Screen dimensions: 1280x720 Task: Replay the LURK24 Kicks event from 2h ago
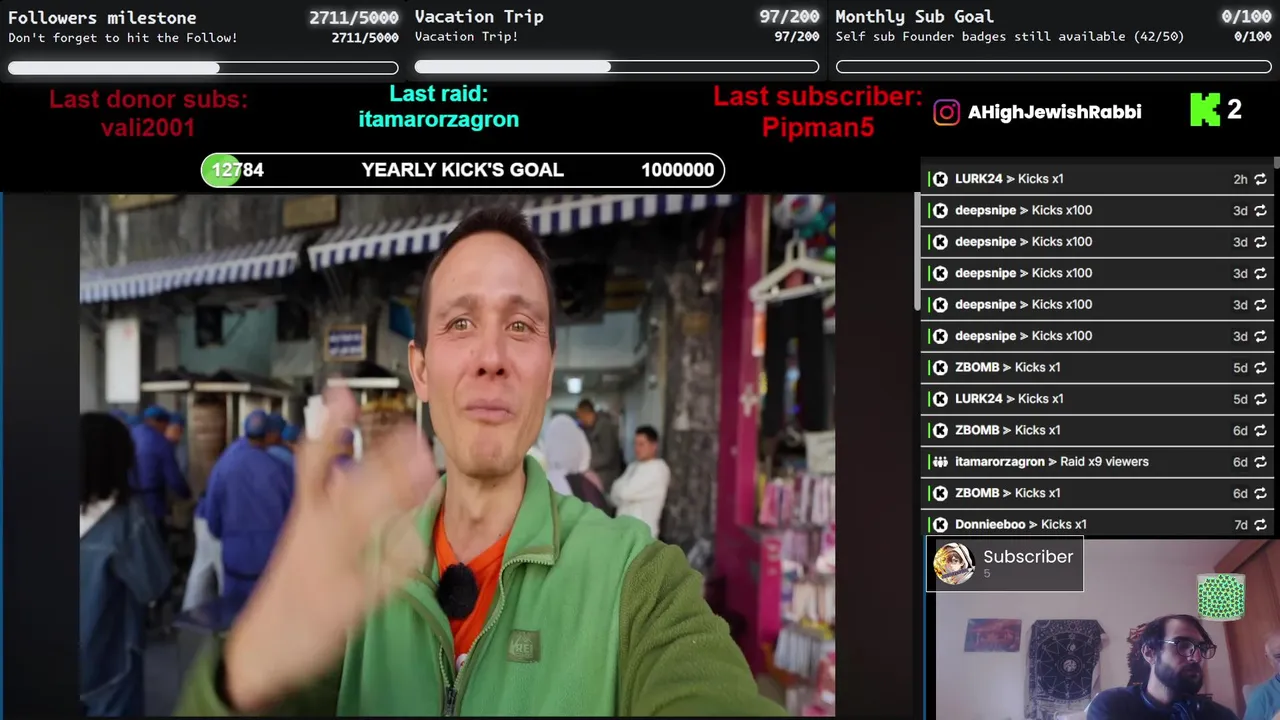(x=1260, y=179)
